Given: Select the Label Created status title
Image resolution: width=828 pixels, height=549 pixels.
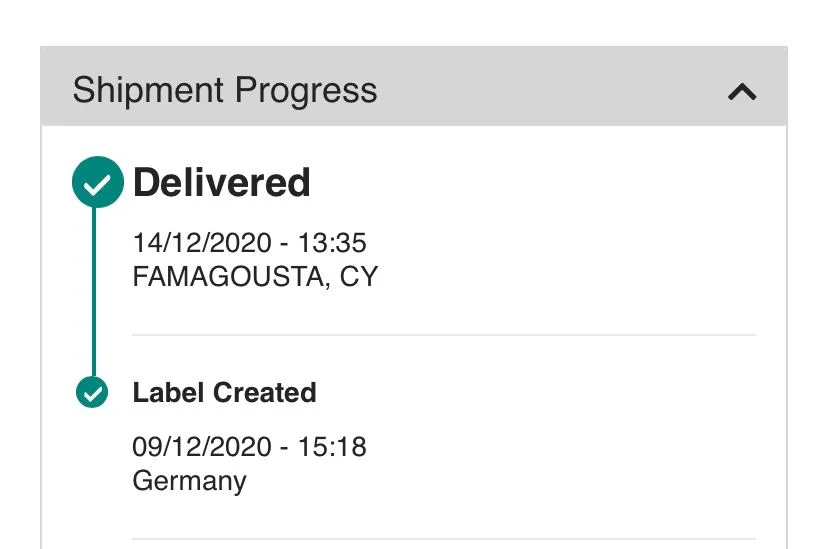Looking at the screenshot, I should [x=224, y=393].
